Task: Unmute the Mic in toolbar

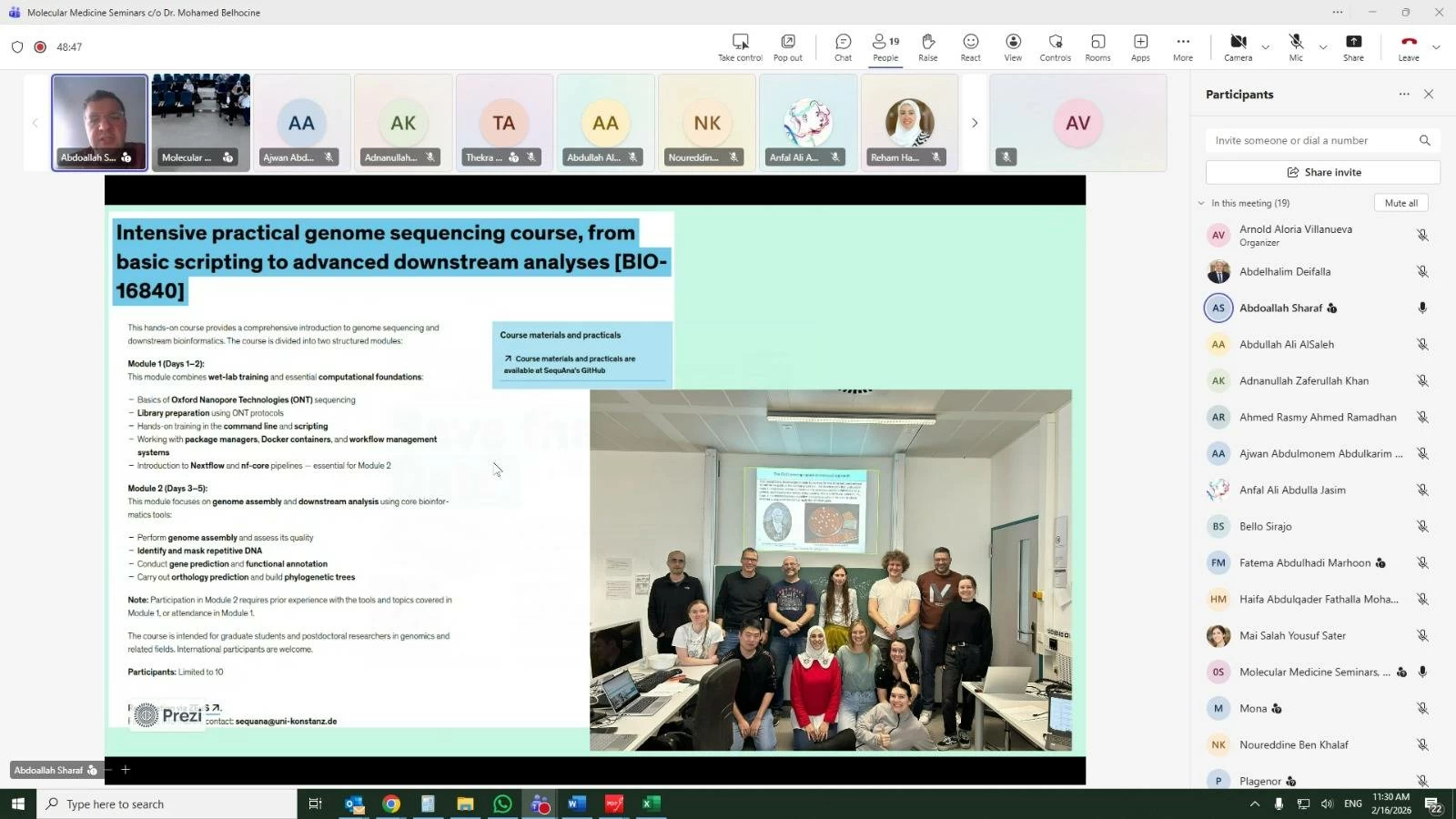Action: click(x=1296, y=47)
